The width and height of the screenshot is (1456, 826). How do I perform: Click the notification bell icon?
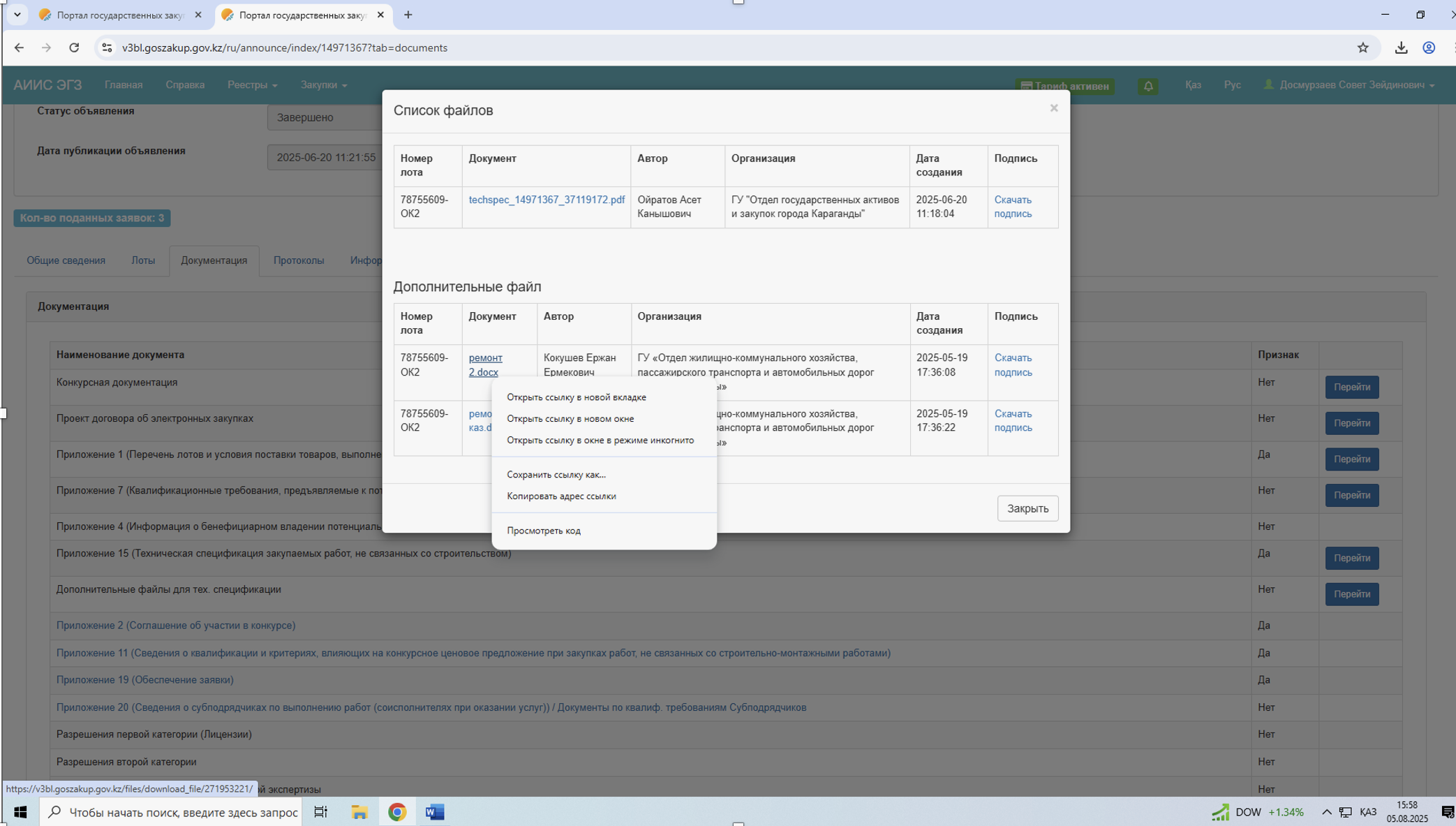[1148, 86]
